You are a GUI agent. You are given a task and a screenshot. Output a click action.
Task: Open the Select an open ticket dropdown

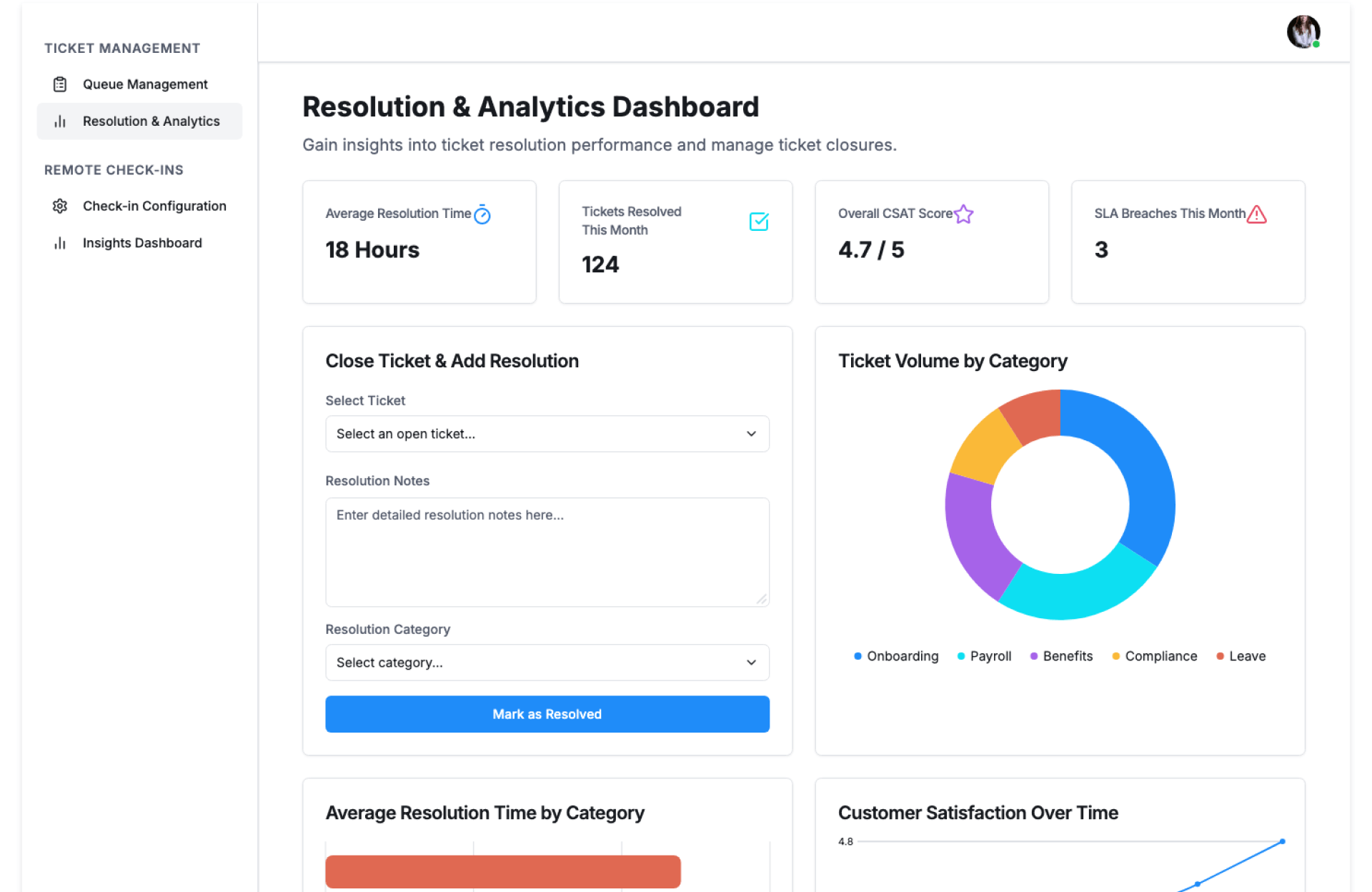click(x=547, y=434)
